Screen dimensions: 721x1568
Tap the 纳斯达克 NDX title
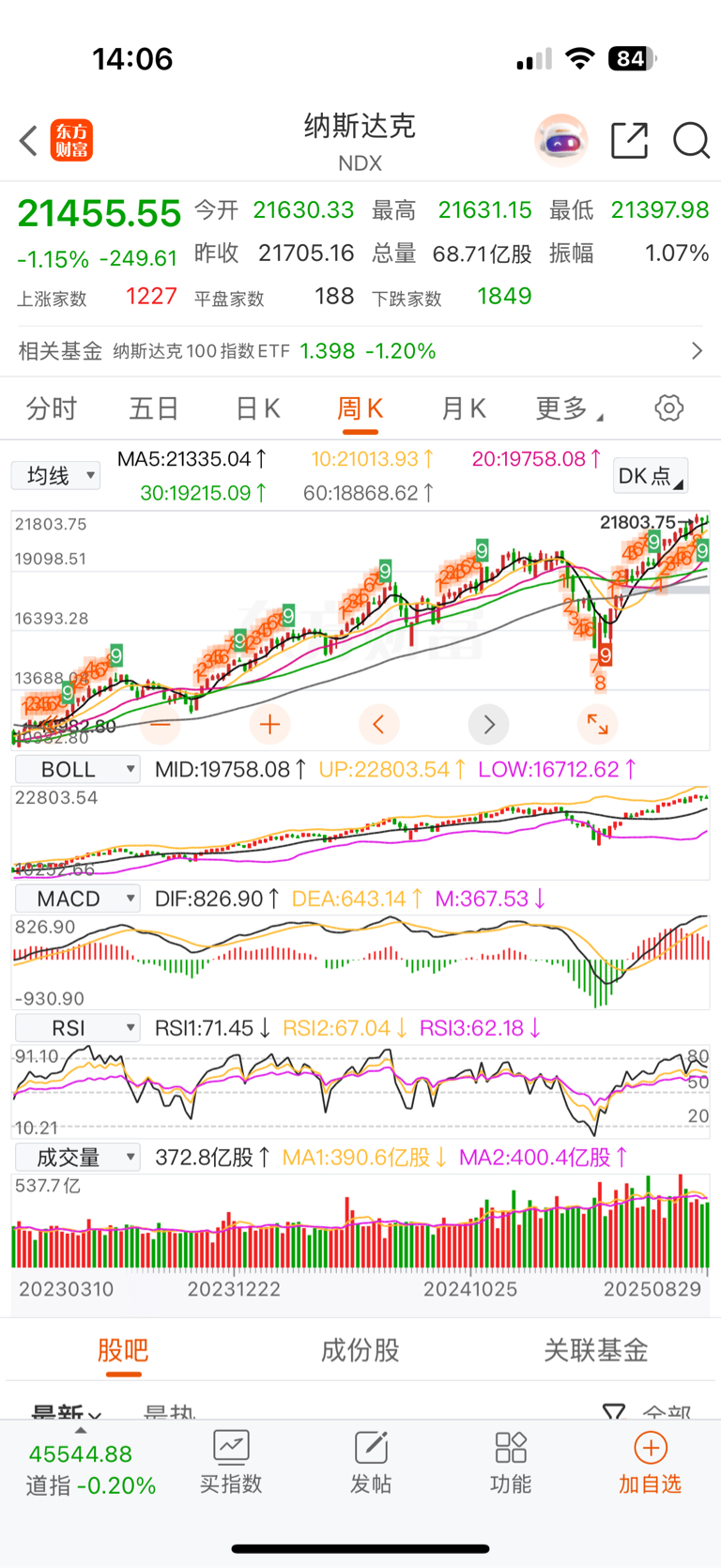pos(360,143)
